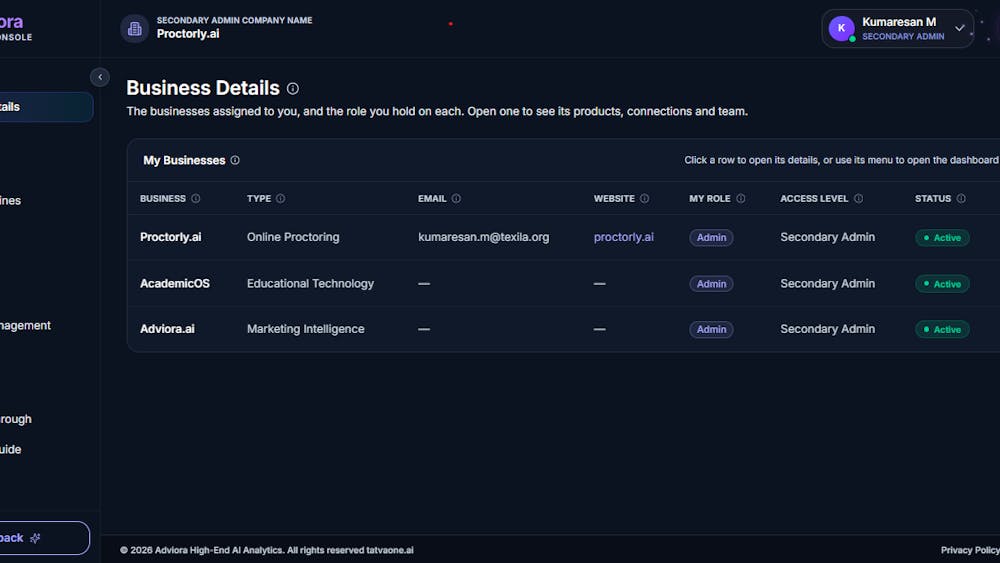Image resolution: width=1000 pixels, height=563 pixels.
Task: Click the info icon on BUSINESS column
Action: coord(196,198)
